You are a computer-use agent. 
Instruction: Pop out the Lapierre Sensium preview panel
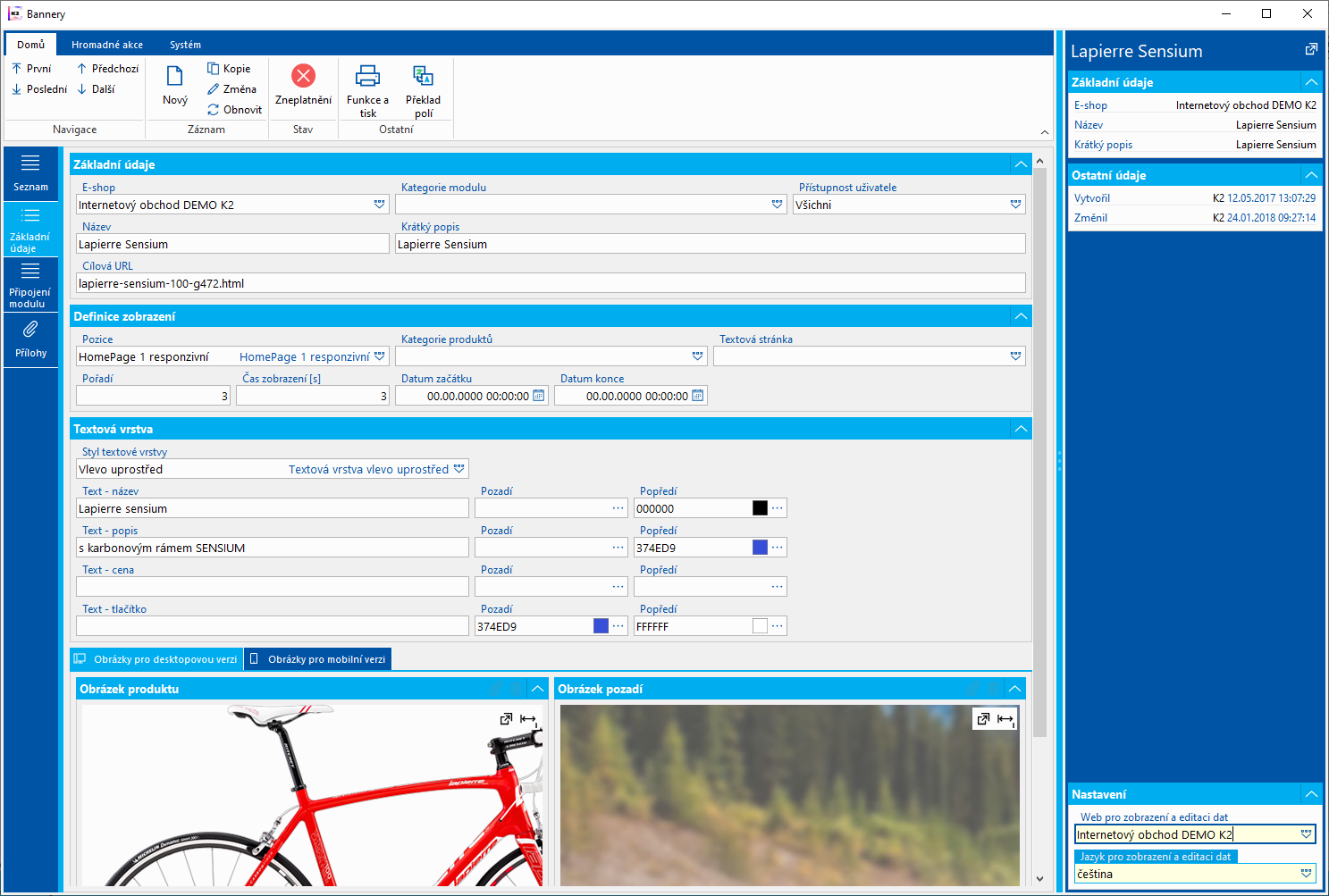click(1311, 50)
